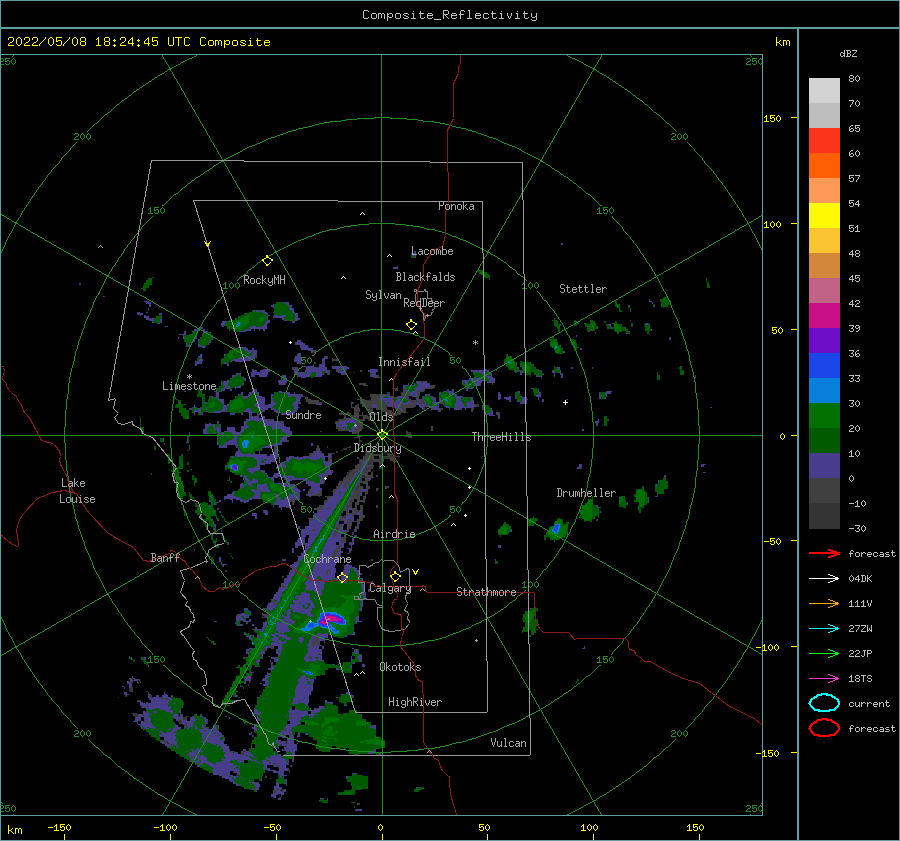The image size is (900, 841).
Task: Click the blue echo cell south of Drumheller
Action: 556,528
